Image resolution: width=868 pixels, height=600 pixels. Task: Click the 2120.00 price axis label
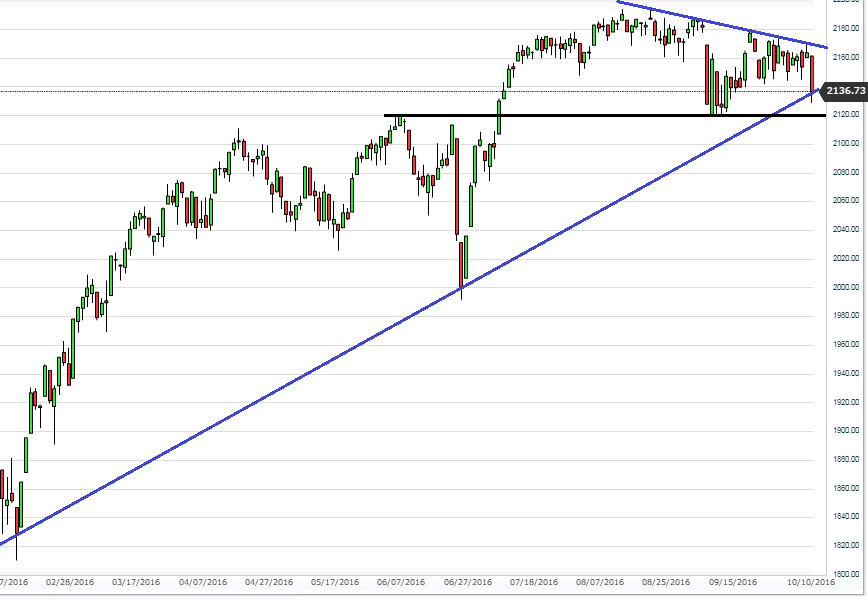point(846,114)
